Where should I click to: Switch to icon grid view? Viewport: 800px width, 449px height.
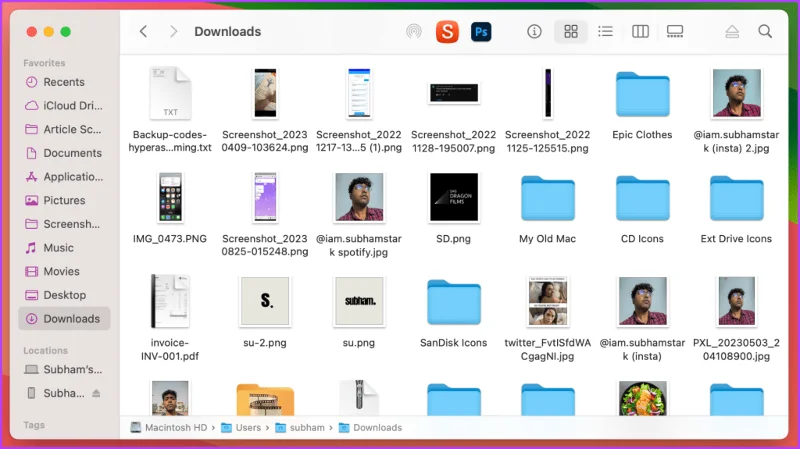[x=571, y=32]
